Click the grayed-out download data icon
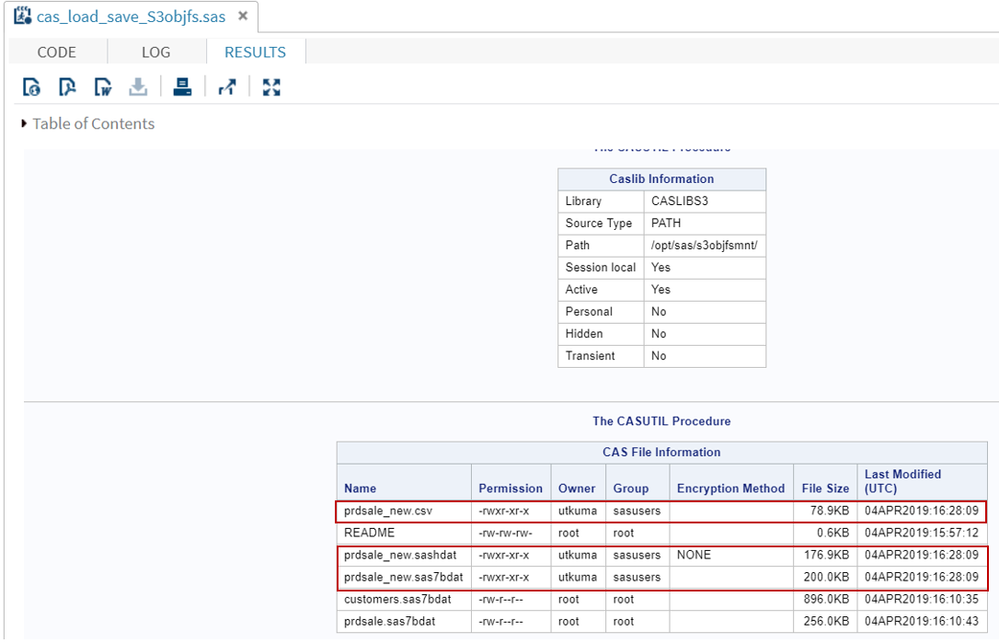The height and width of the screenshot is (643, 999). click(x=138, y=88)
